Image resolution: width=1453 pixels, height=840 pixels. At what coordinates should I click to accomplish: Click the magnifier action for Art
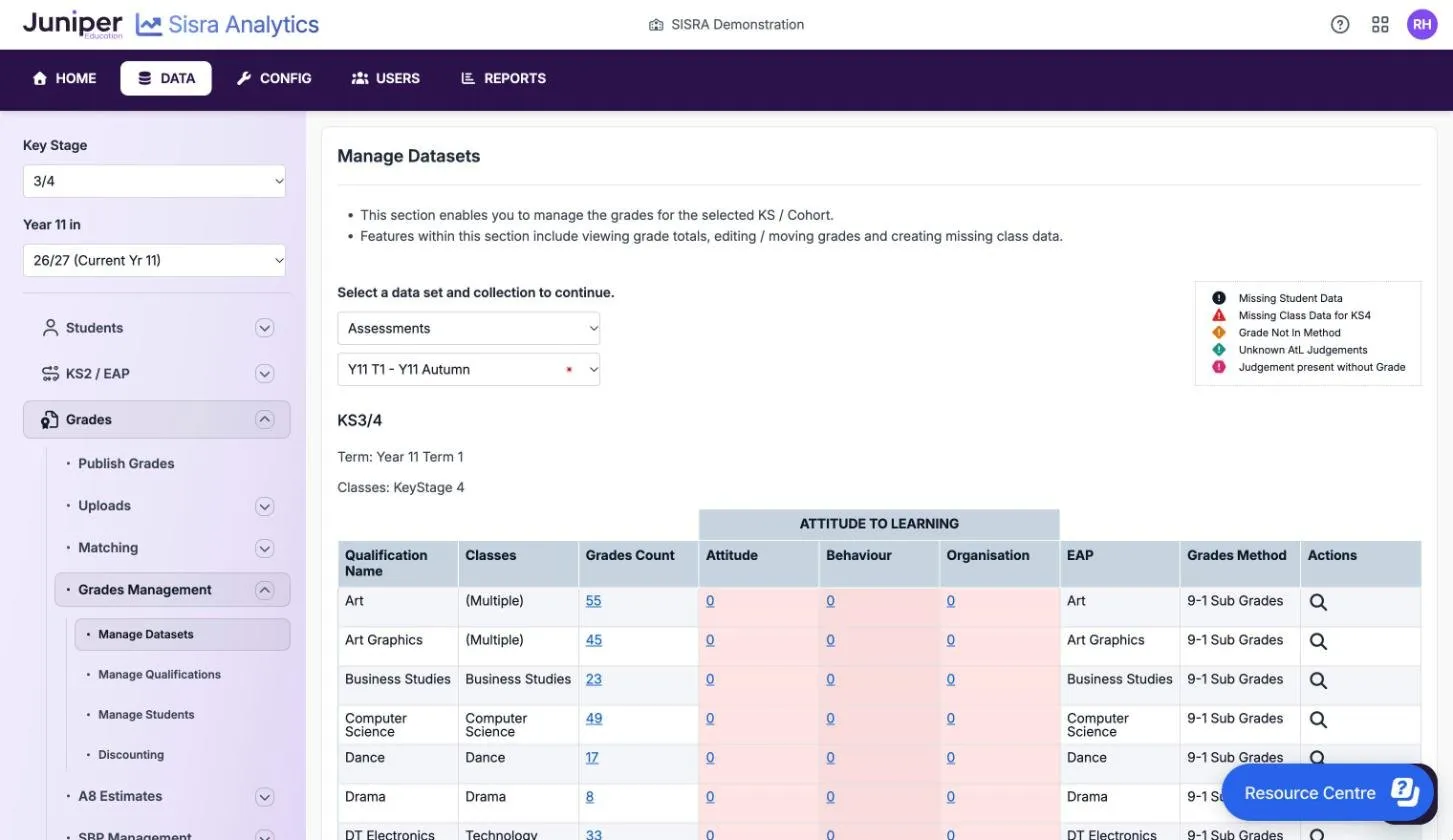tap(1318, 602)
